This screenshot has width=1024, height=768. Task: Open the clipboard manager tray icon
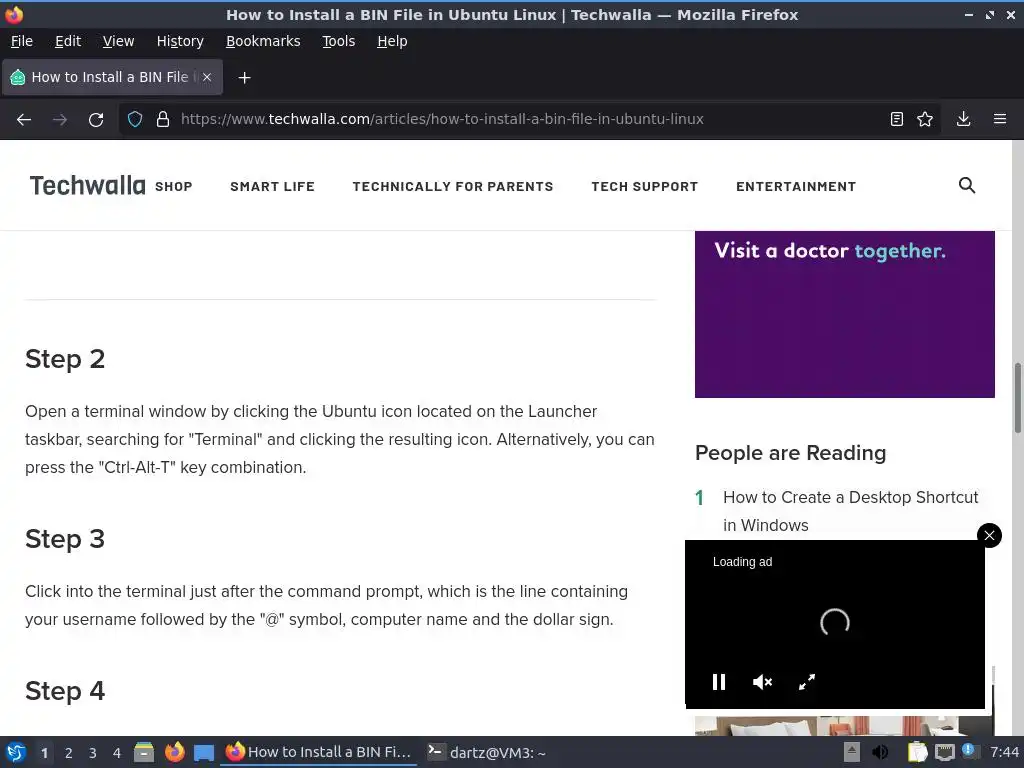point(918,752)
